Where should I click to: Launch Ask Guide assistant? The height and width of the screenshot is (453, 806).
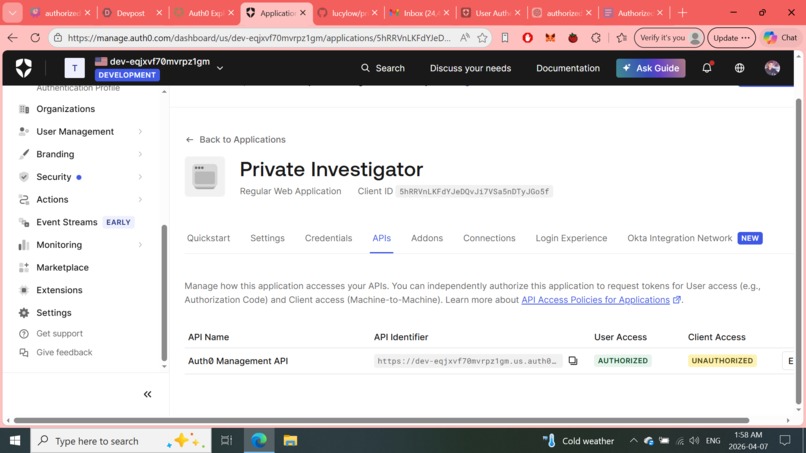[651, 68]
